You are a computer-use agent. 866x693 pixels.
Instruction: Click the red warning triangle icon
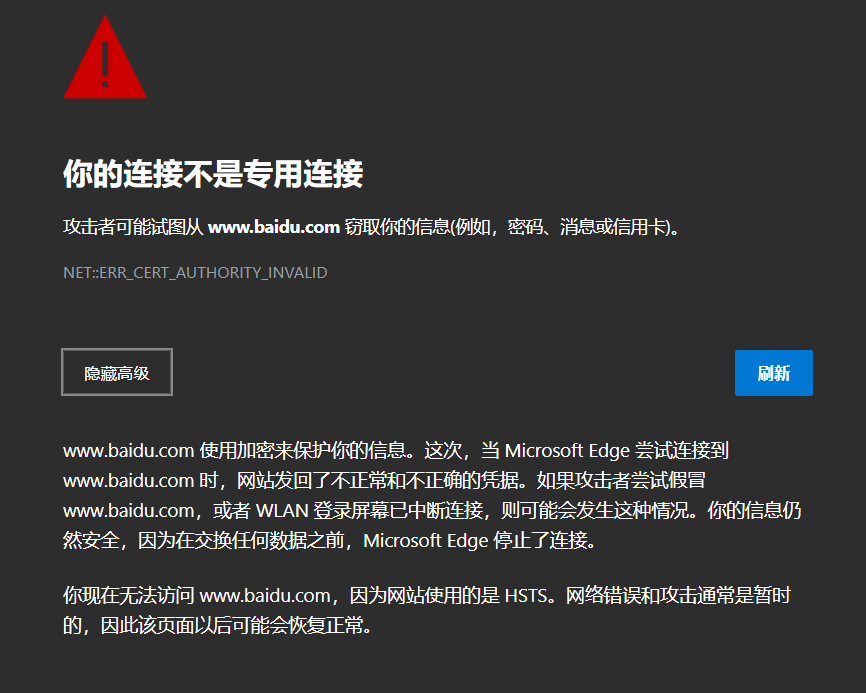[105, 57]
